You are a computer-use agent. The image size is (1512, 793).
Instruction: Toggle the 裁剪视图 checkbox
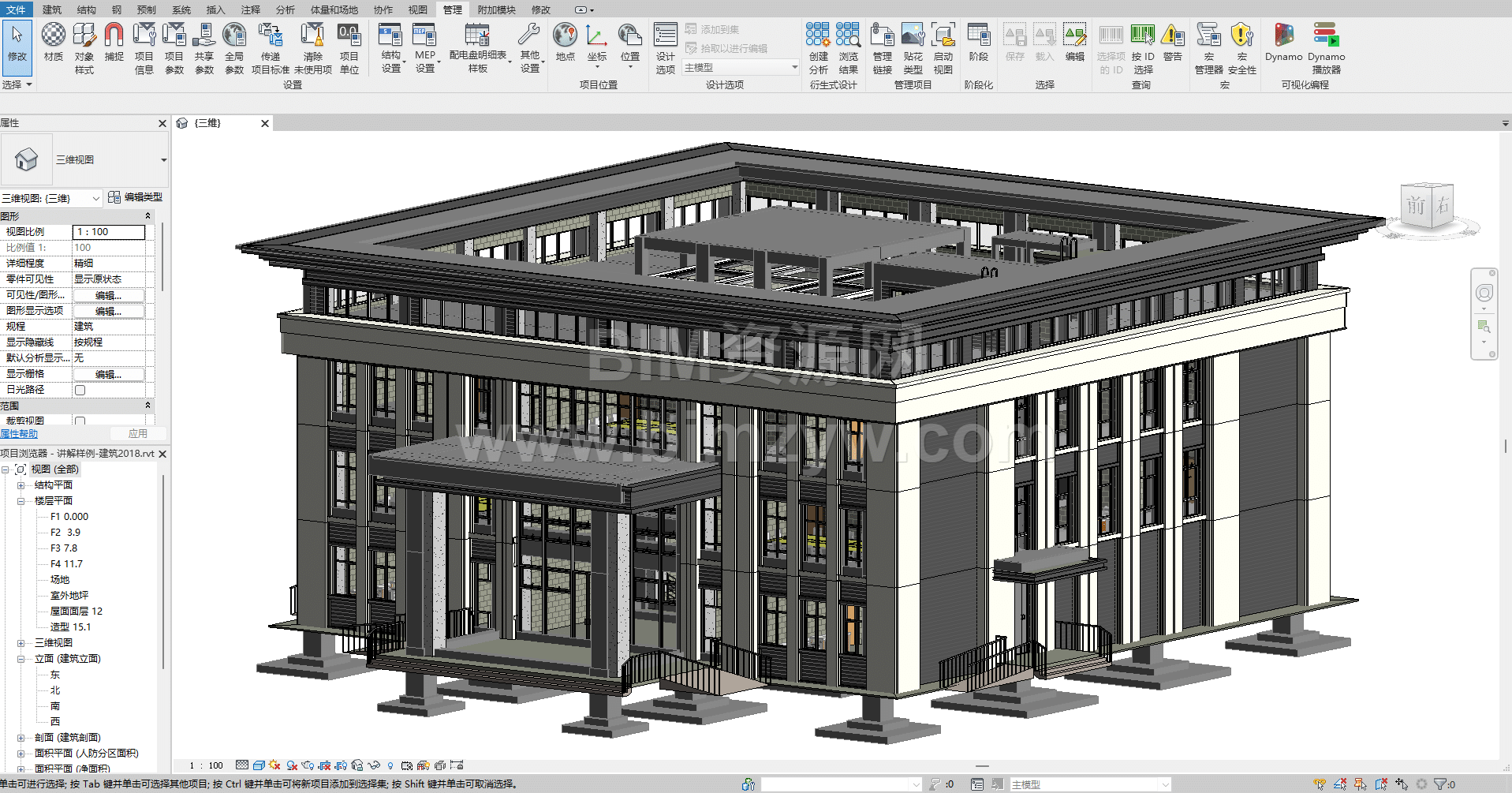click(80, 421)
